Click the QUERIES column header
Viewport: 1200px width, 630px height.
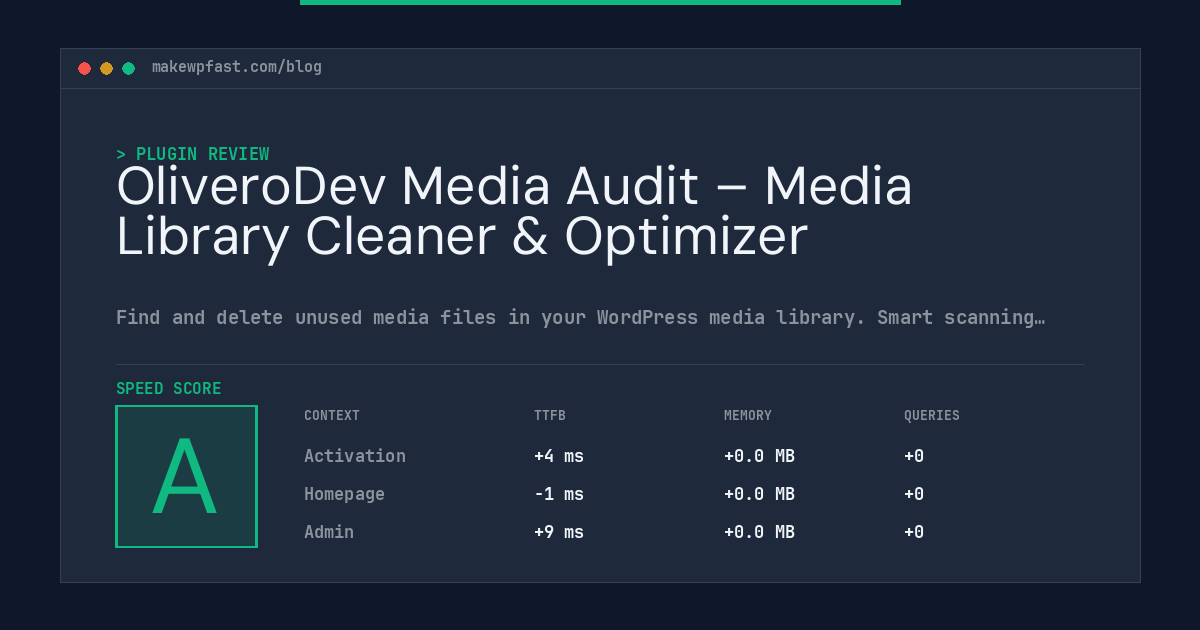932,415
